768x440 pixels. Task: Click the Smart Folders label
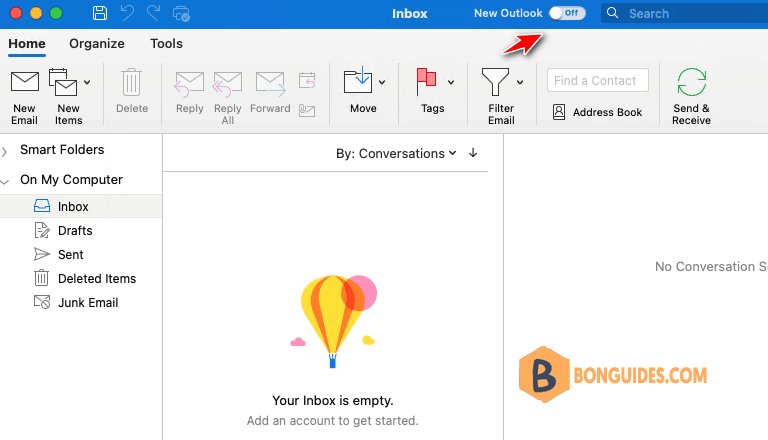(x=62, y=149)
